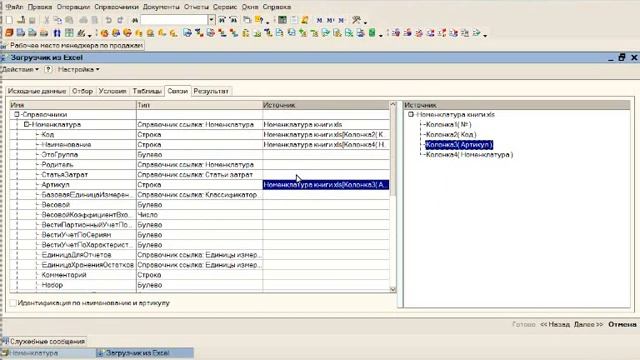Click the Open file toolbar icon
The image size is (640, 360).
pos(21,20)
